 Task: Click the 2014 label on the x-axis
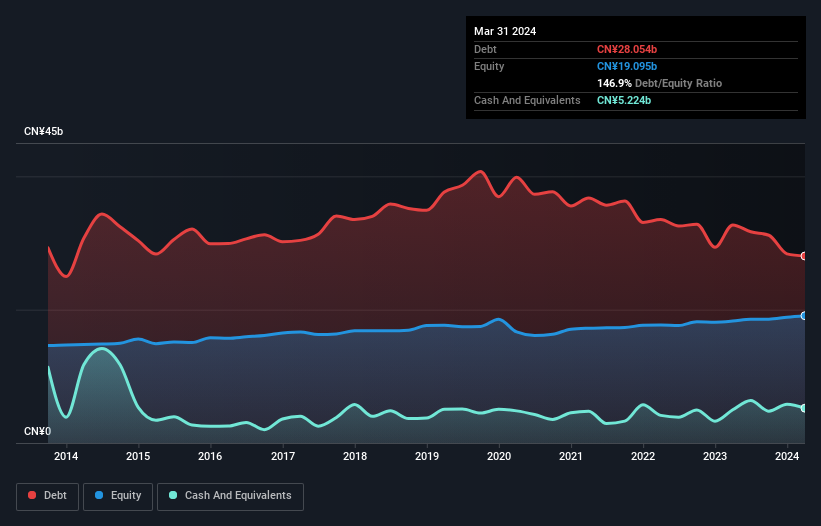pos(66,457)
